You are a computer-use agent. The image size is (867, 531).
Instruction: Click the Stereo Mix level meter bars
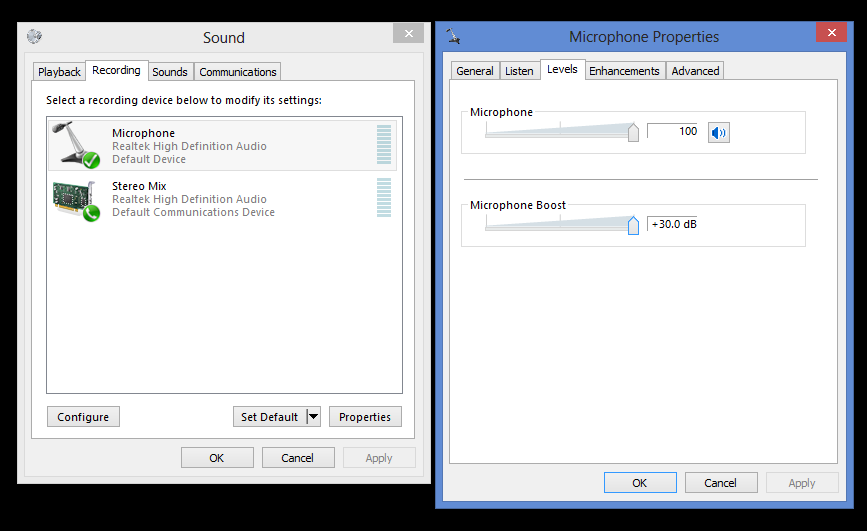(x=384, y=197)
